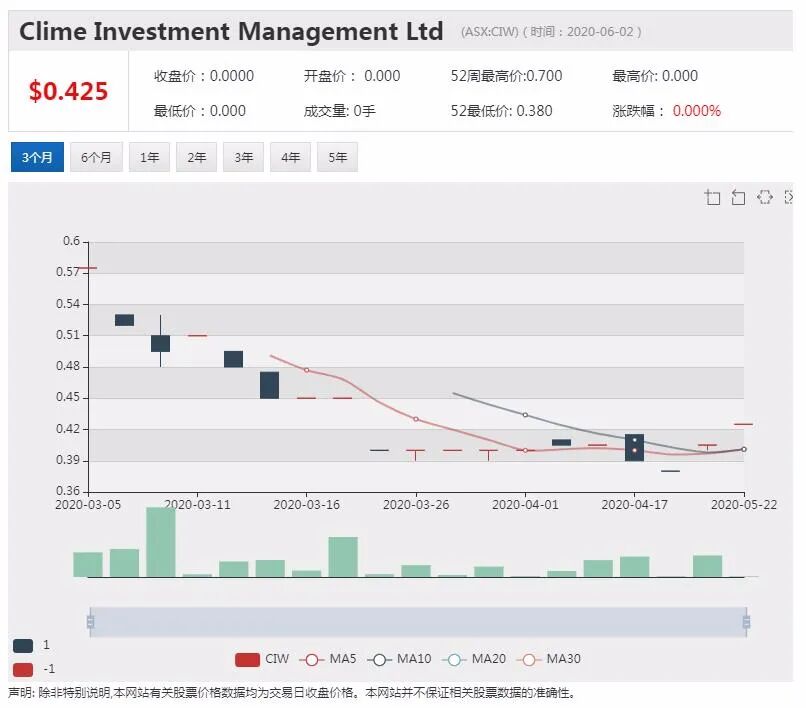806x708 pixels.
Task: Click the 最高价: 0.000 text
Action: [655, 76]
